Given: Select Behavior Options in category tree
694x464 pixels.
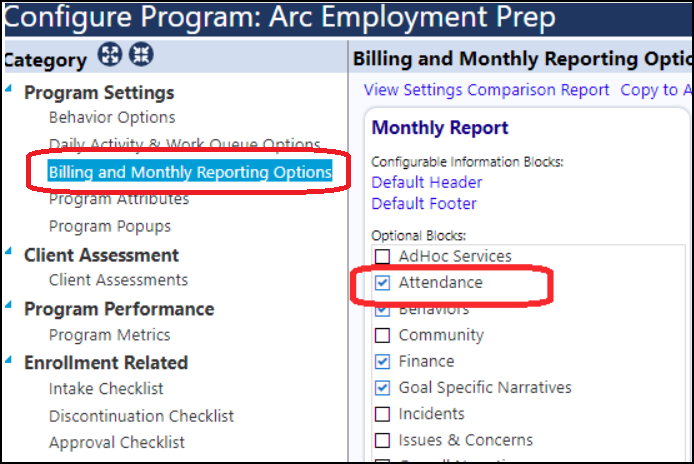Looking at the screenshot, I should (112, 117).
